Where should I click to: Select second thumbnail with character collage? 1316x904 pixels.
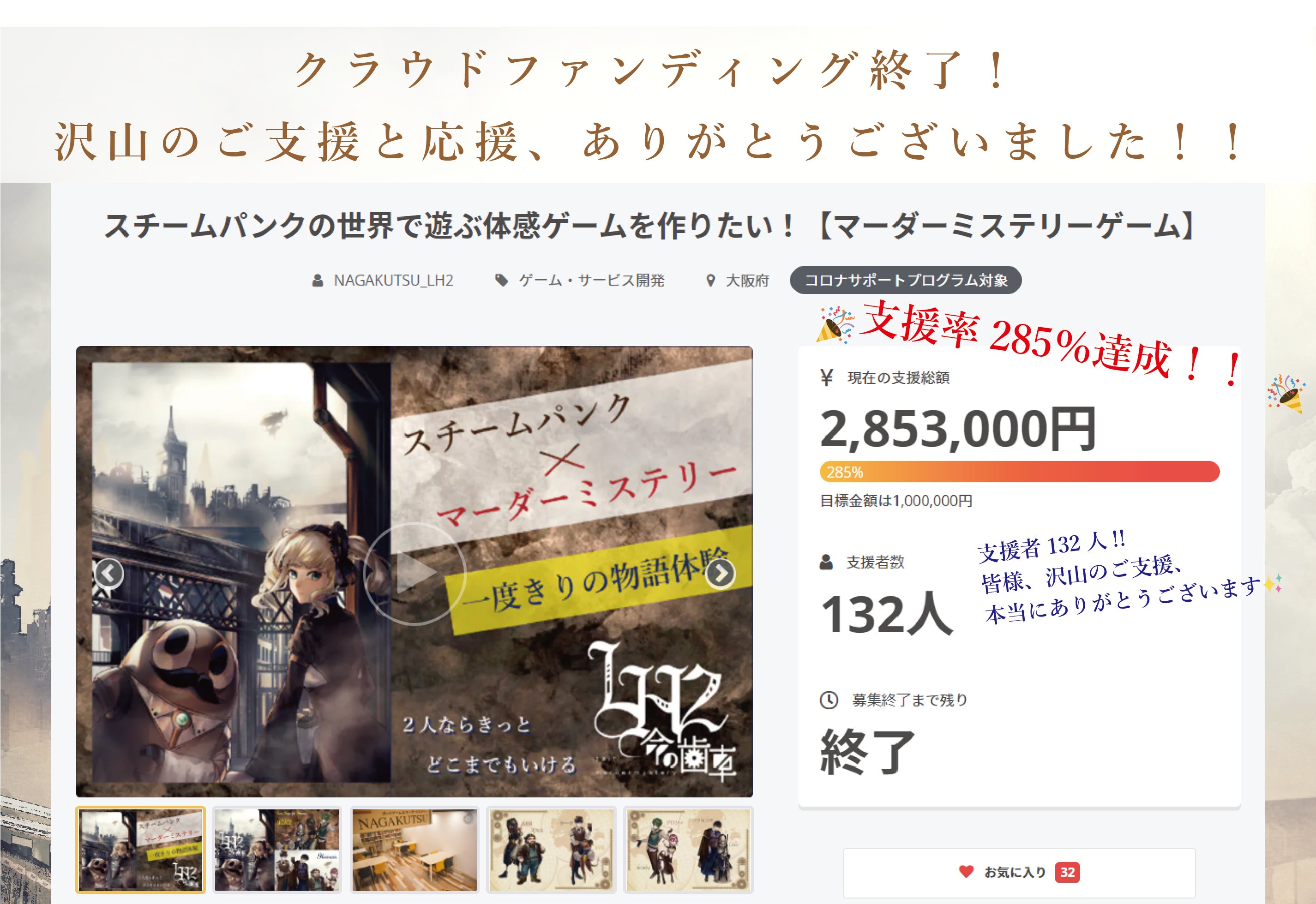(x=277, y=850)
